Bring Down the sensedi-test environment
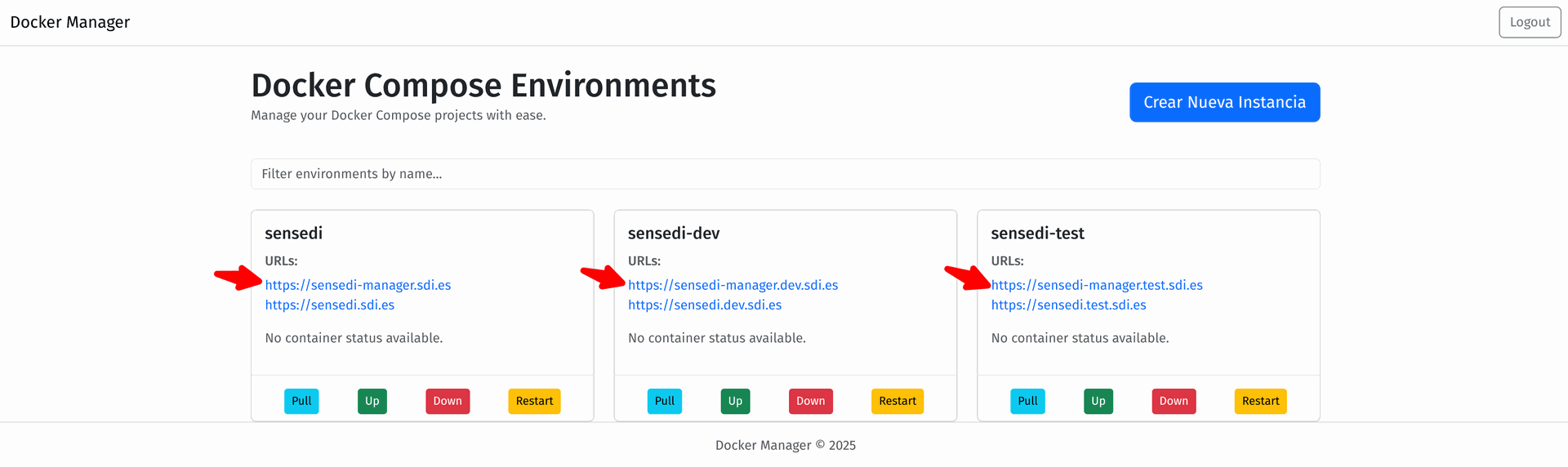The height and width of the screenshot is (467, 1568). click(1173, 401)
